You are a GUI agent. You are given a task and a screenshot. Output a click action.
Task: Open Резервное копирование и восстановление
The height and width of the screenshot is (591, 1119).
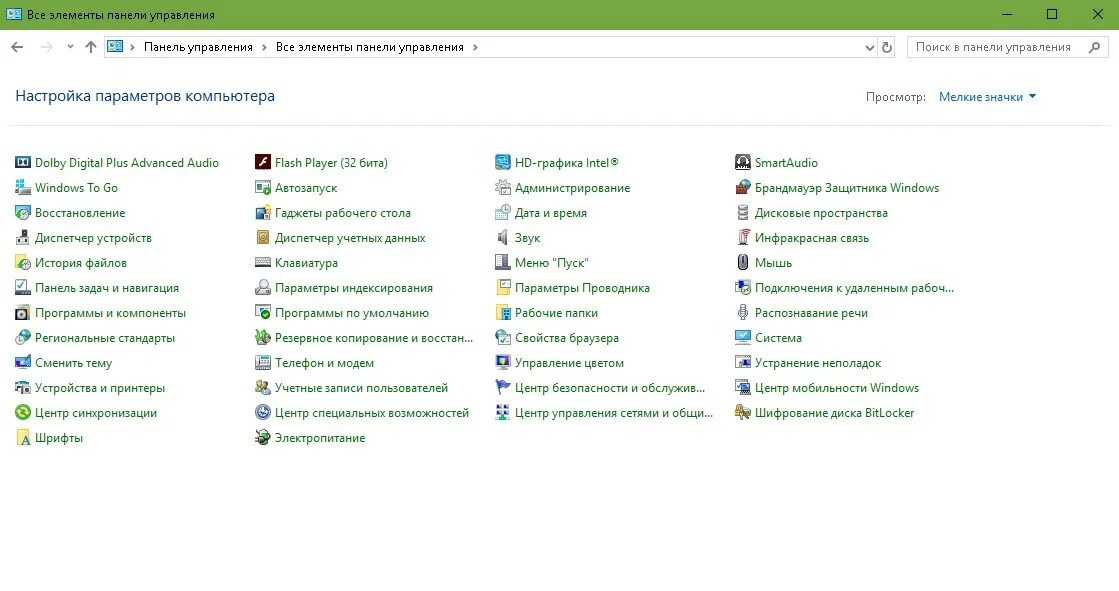pos(374,338)
